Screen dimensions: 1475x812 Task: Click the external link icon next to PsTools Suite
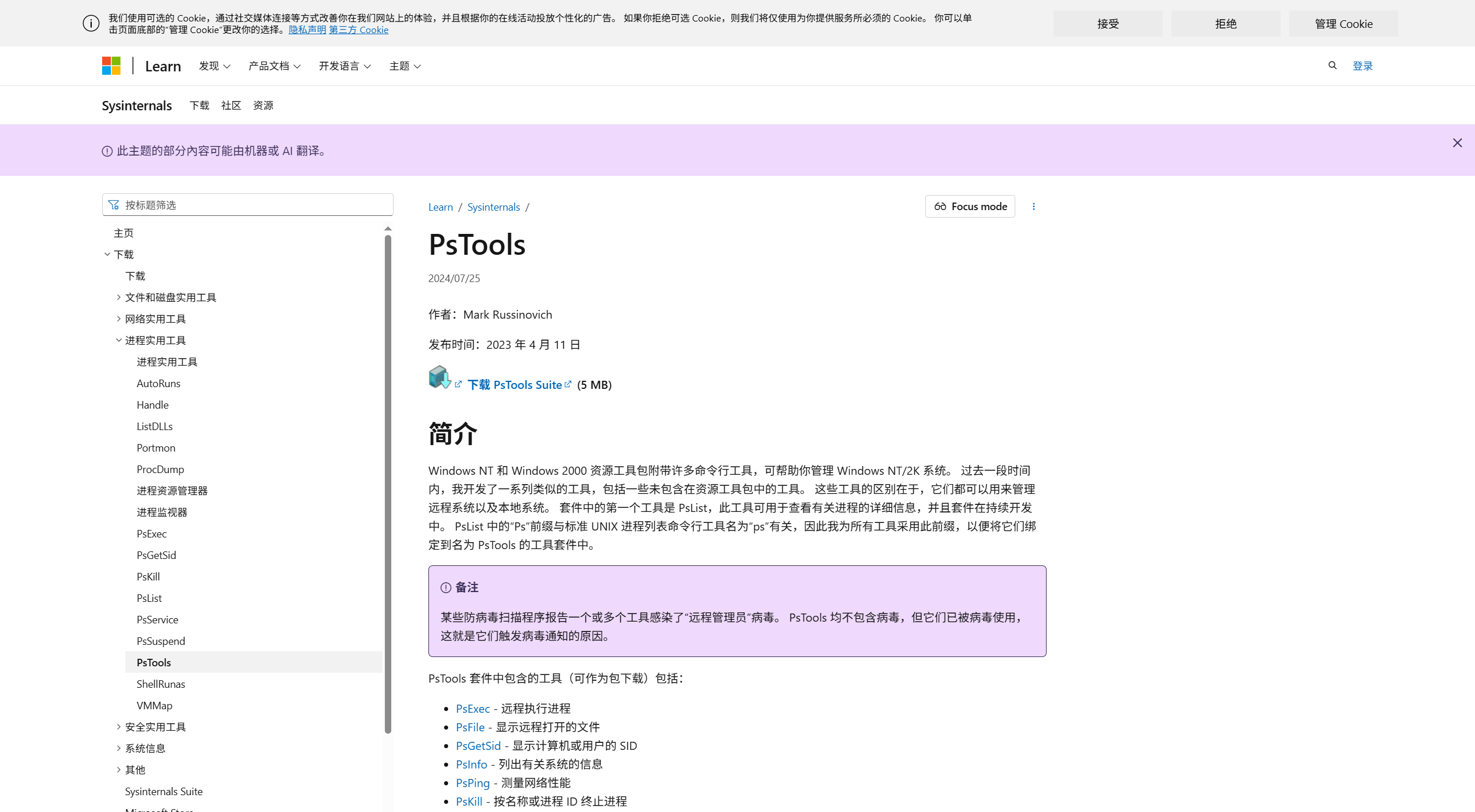(x=568, y=384)
